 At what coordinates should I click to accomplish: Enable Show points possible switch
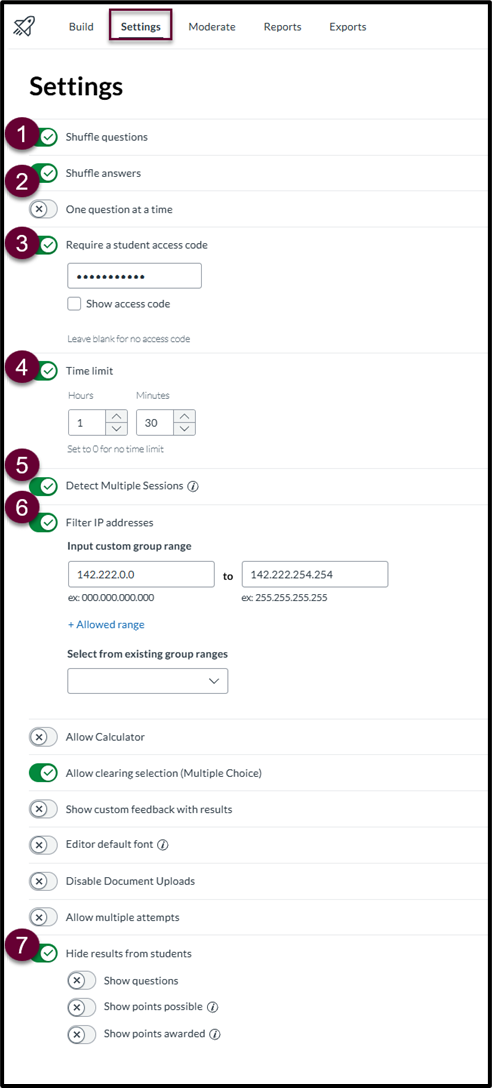coord(81,1007)
